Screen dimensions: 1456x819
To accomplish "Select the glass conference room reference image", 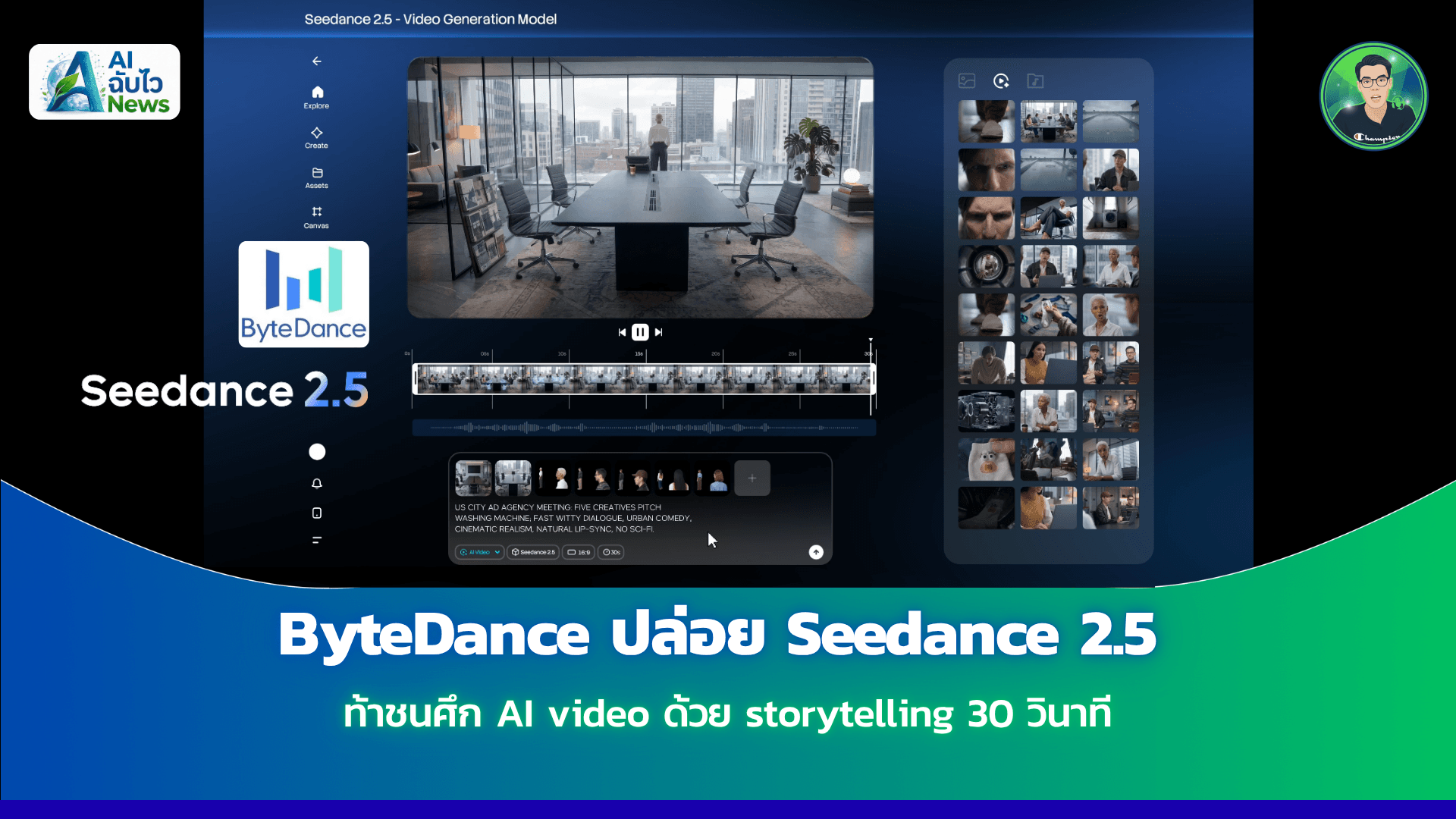I will click(513, 478).
